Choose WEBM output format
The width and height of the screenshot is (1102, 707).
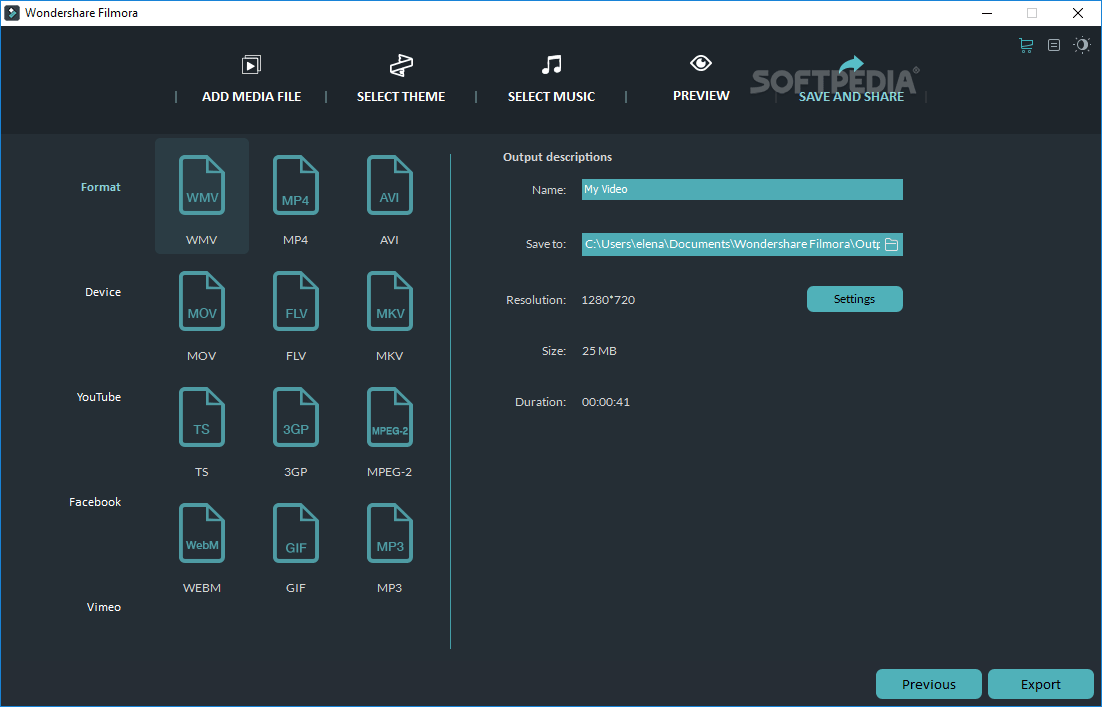click(x=202, y=533)
